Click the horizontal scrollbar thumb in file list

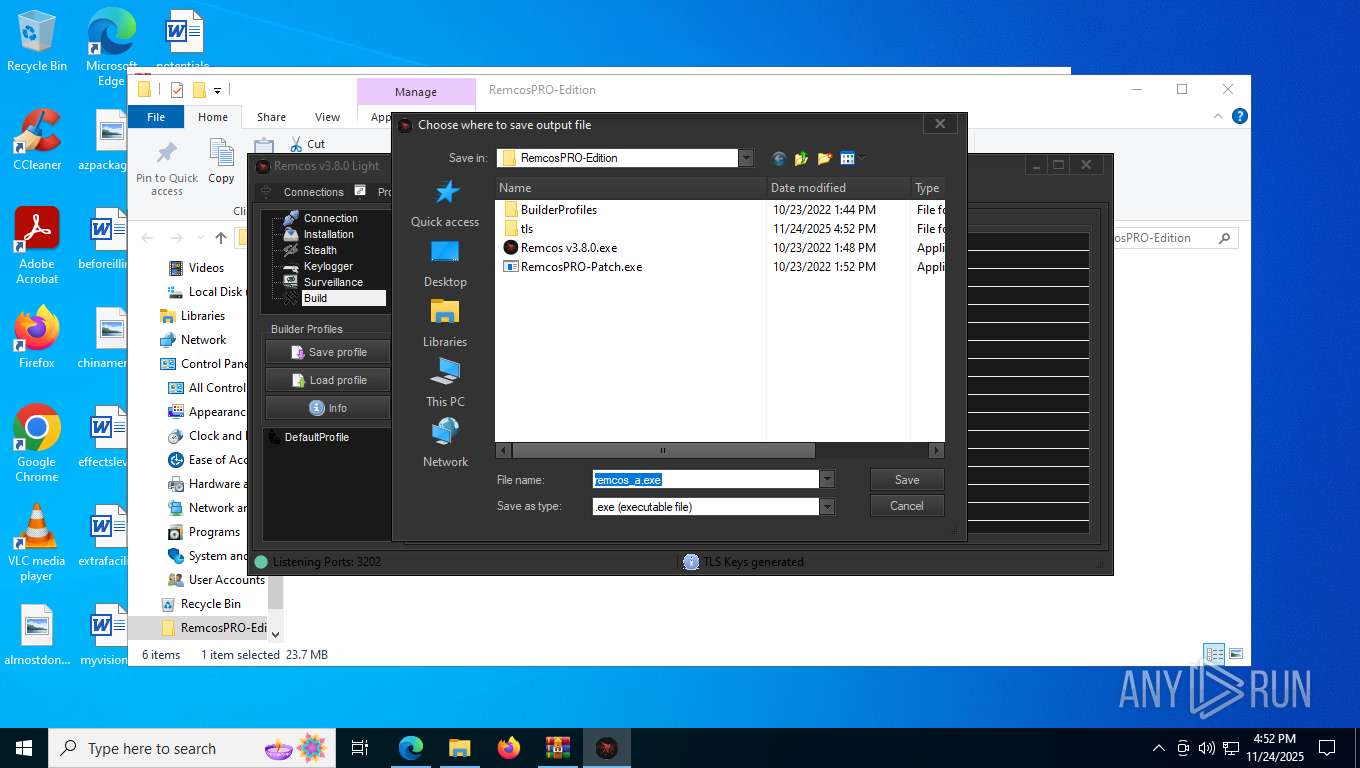[x=662, y=451]
